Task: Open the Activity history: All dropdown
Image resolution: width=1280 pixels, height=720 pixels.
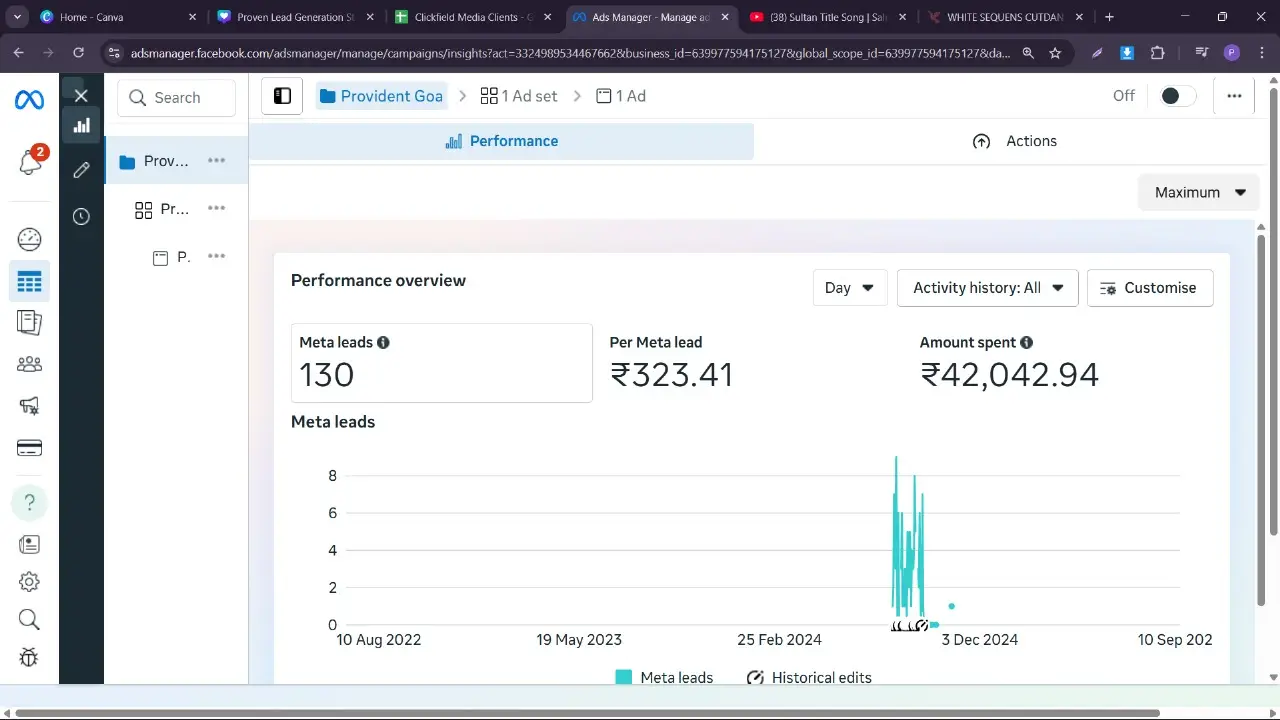Action: [x=987, y=288]
